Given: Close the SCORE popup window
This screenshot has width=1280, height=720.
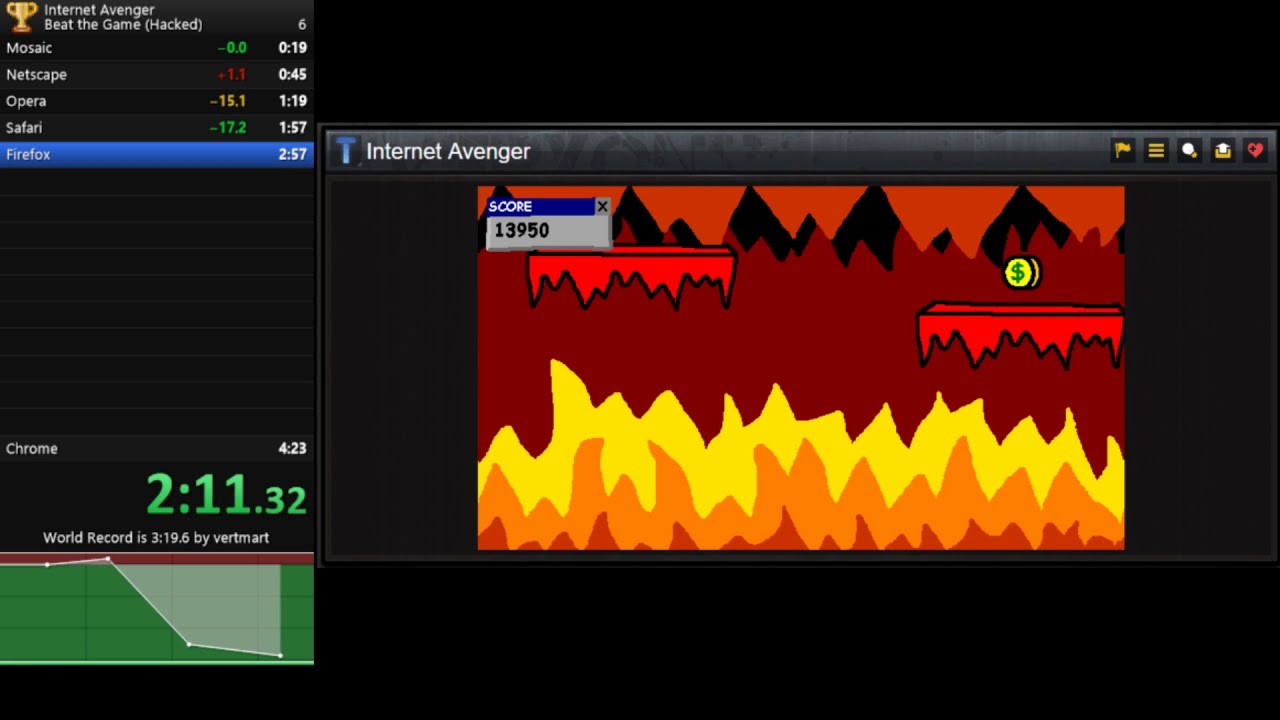Looking at the screenshot, I should [x=602, y=206].
